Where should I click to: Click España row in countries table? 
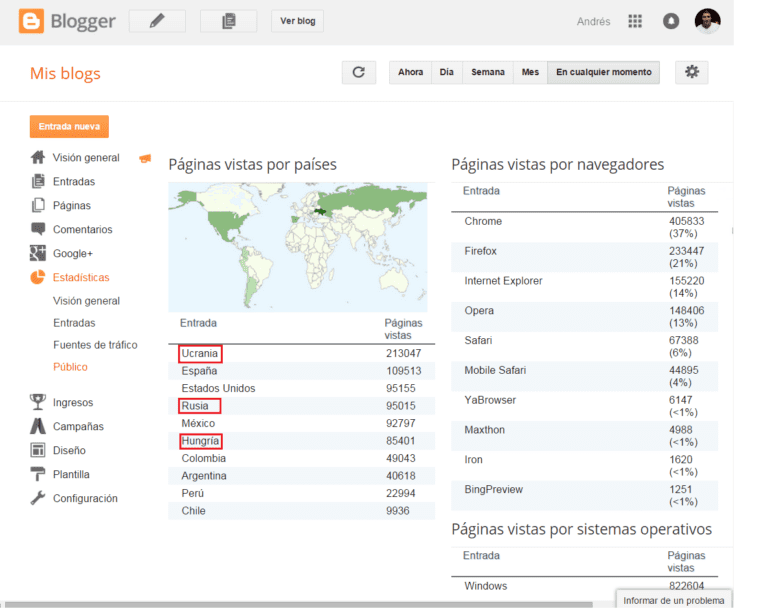[x=302, y=371]
